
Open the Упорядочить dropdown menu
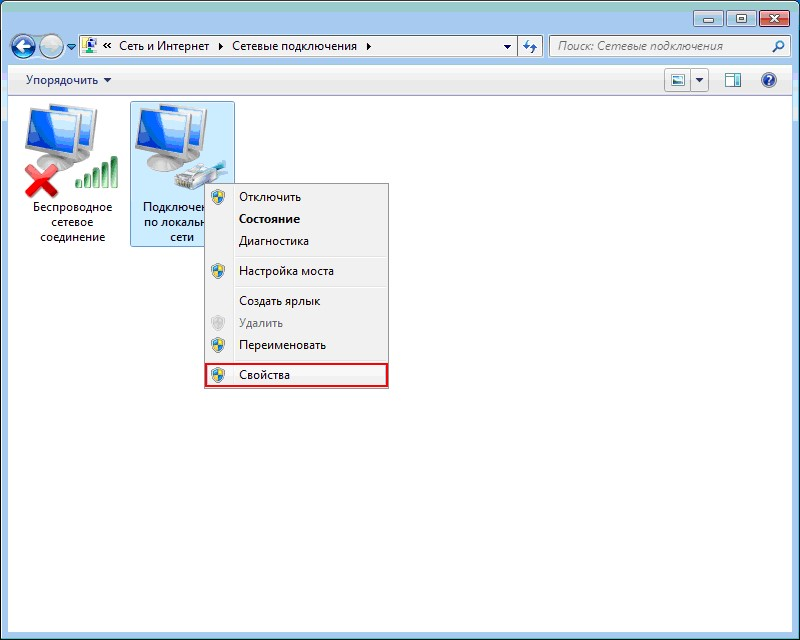69,80
